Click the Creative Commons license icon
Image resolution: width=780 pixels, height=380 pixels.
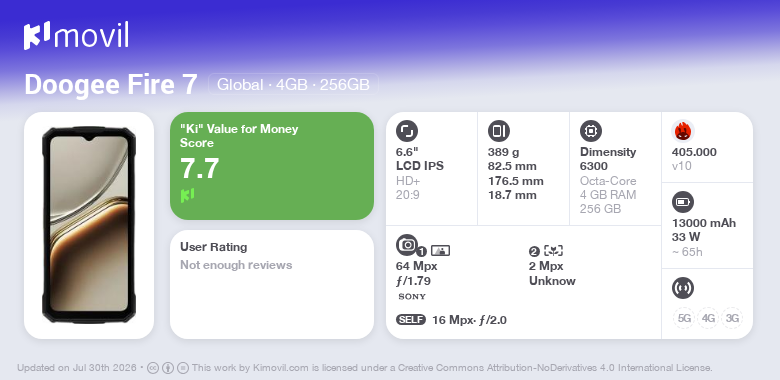(153, 368)
